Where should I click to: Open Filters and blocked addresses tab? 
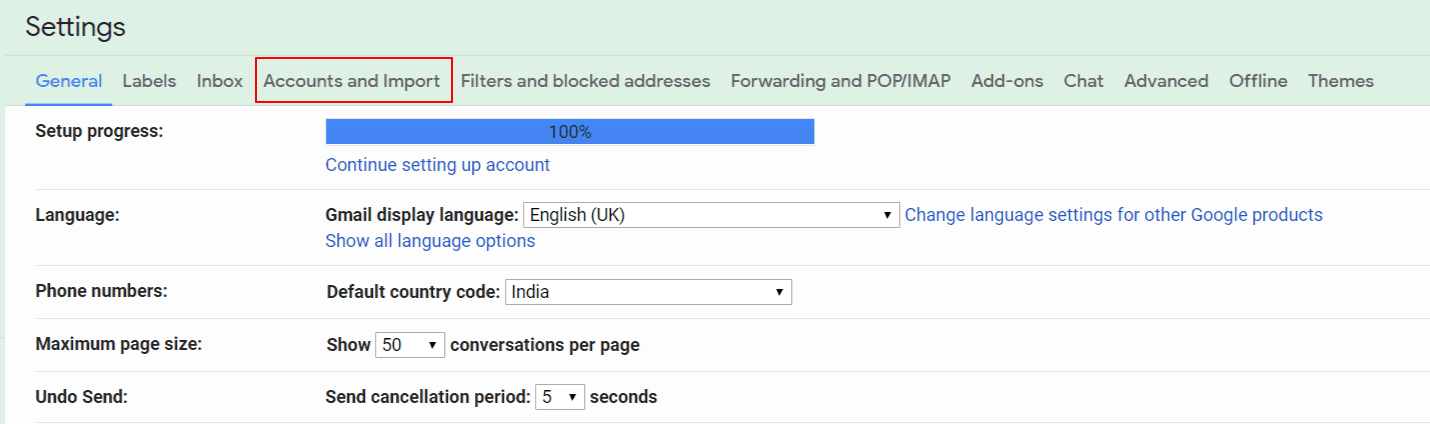[585, 81]
